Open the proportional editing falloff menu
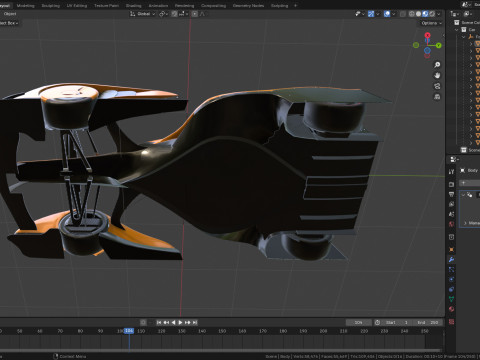 tap(202, 14)
